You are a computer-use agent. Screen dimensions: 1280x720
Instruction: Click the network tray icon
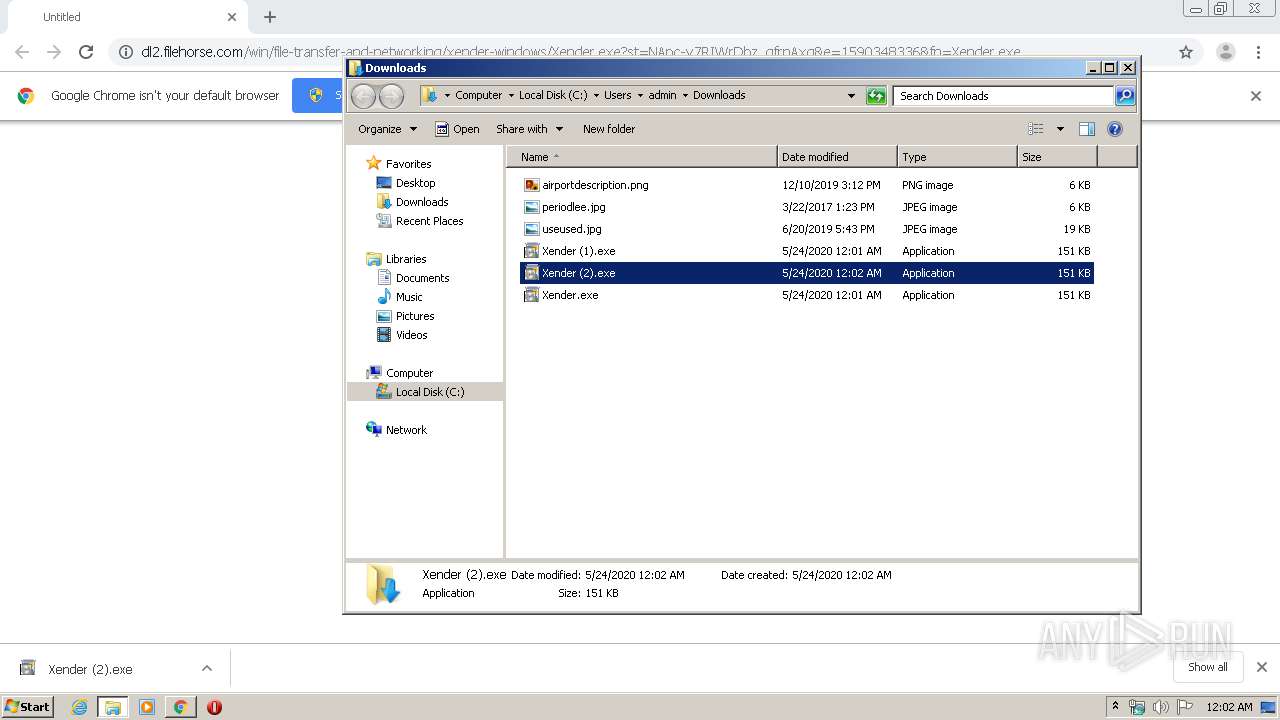pyautogui.click(x=1137, y=707)
